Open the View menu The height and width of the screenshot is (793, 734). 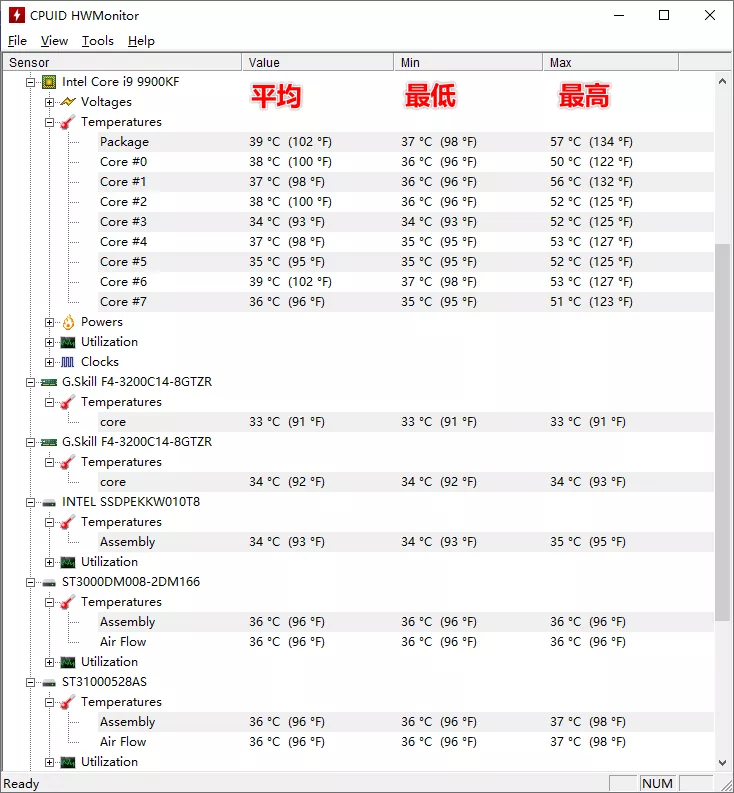(x=54, y=41)
